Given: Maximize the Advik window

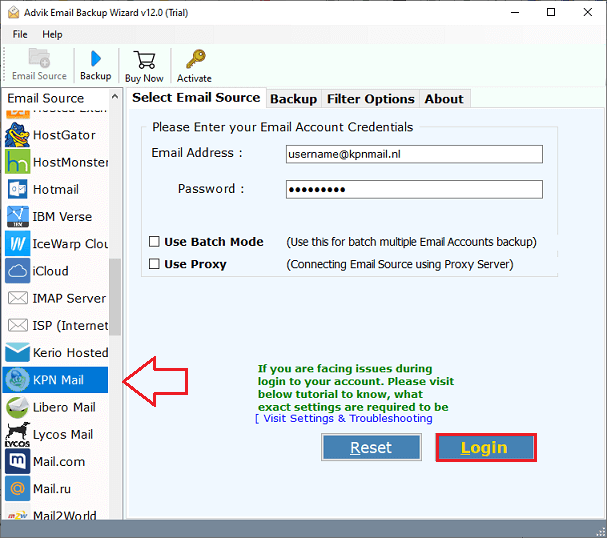Looking at the screenshot, I should (x=551, y=12).
